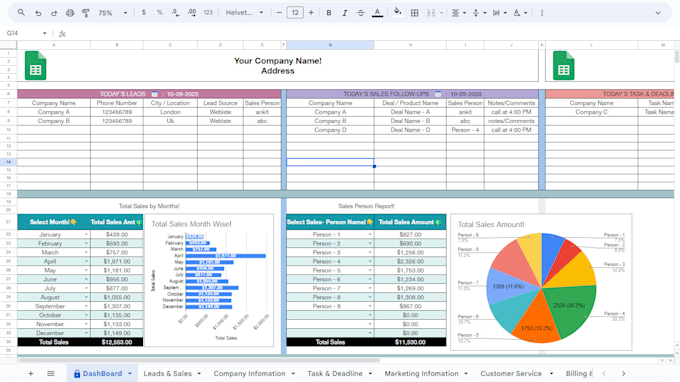Open horizontal align dropdown
Screen dimensions: 680x382
(x=458, y=13)
